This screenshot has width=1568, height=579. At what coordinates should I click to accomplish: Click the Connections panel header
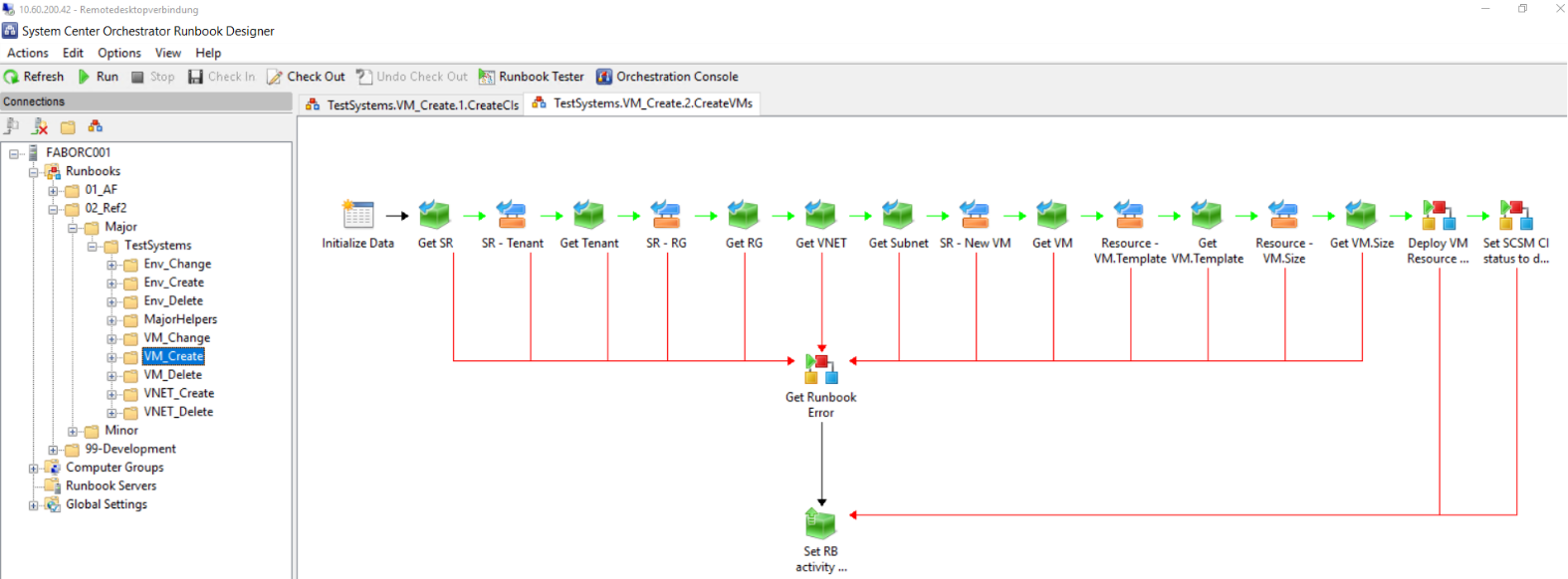[x=146, y=101]
